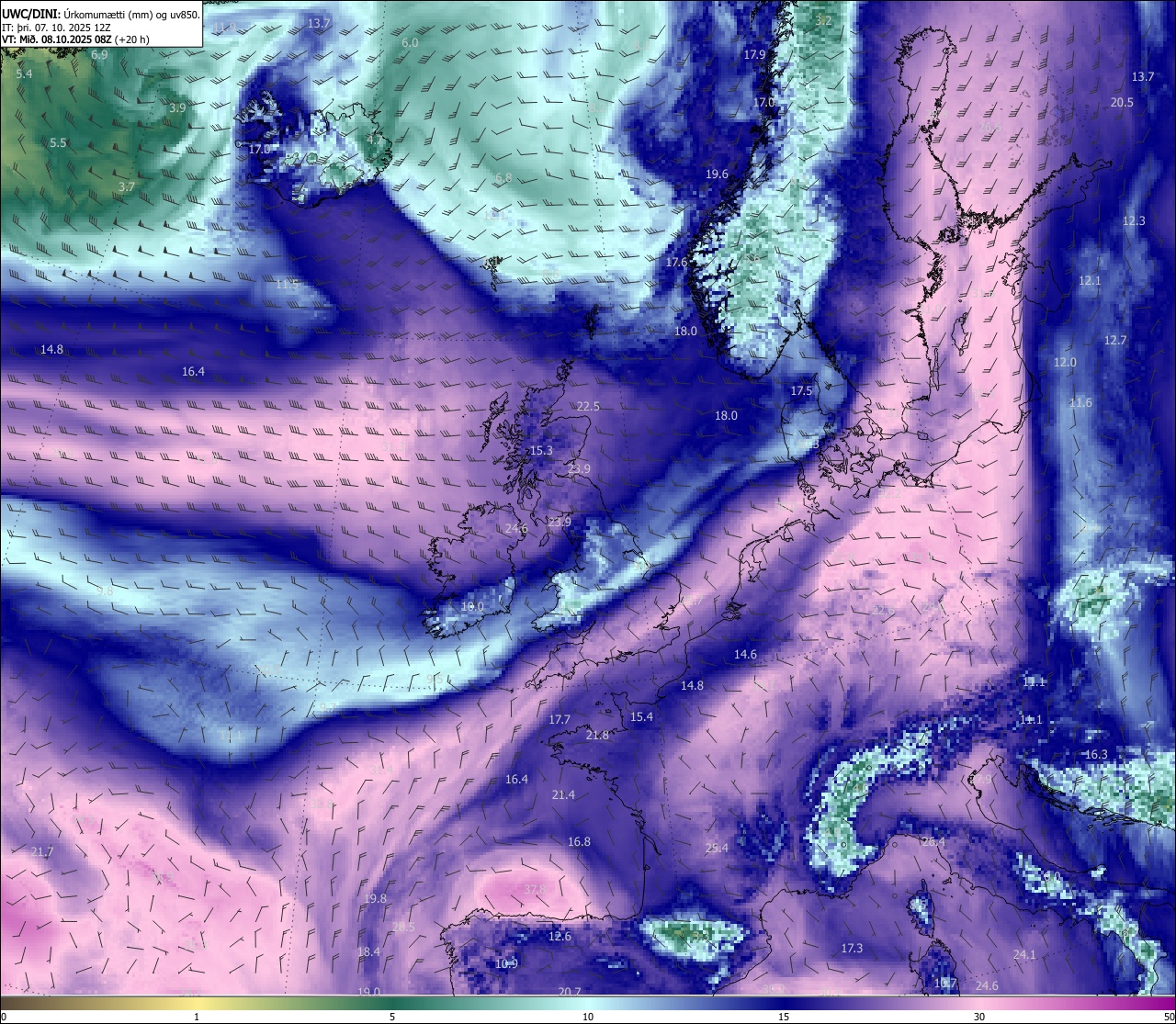Click the 25.4 value label
The image size is (1176, 1024).
pos(717,849)
